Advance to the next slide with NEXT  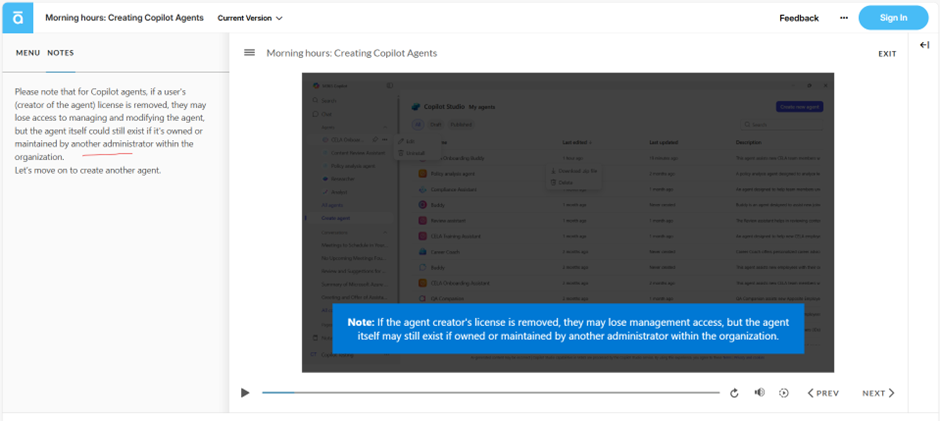click(x=878, y=393)
